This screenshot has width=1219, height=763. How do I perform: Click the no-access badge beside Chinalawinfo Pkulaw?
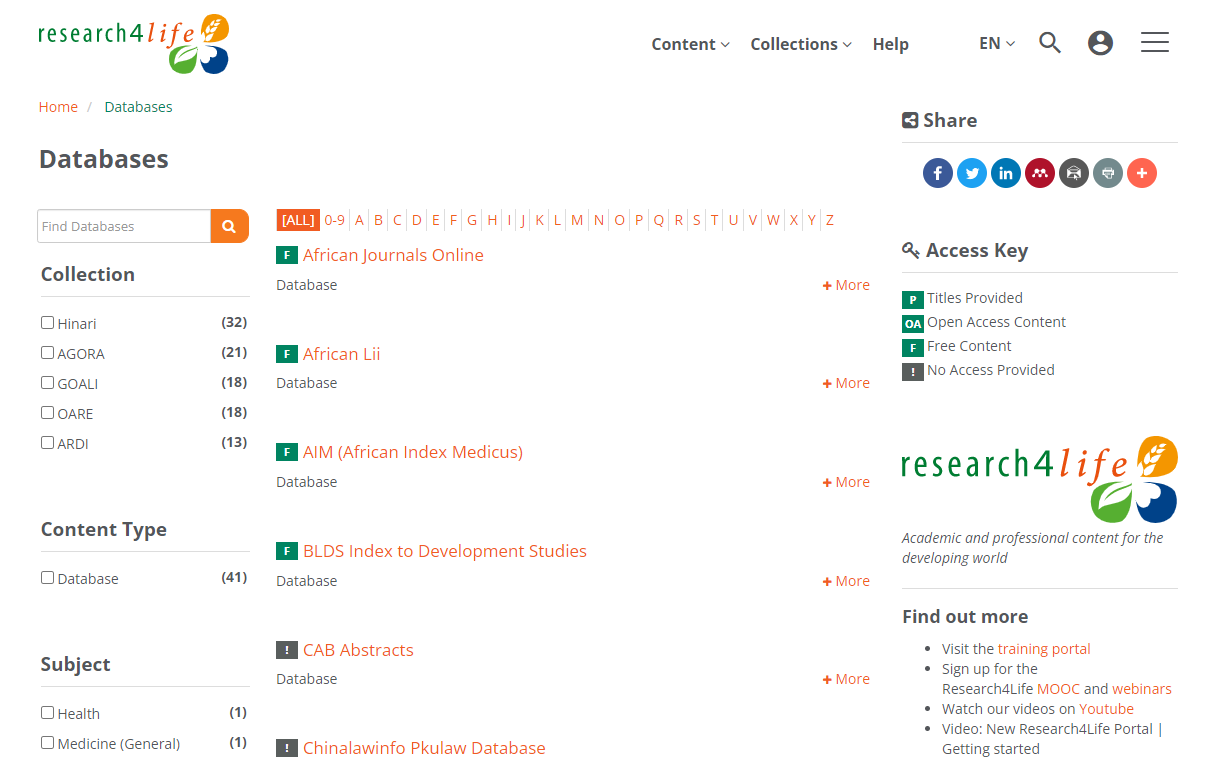click(x=287, y=748)
